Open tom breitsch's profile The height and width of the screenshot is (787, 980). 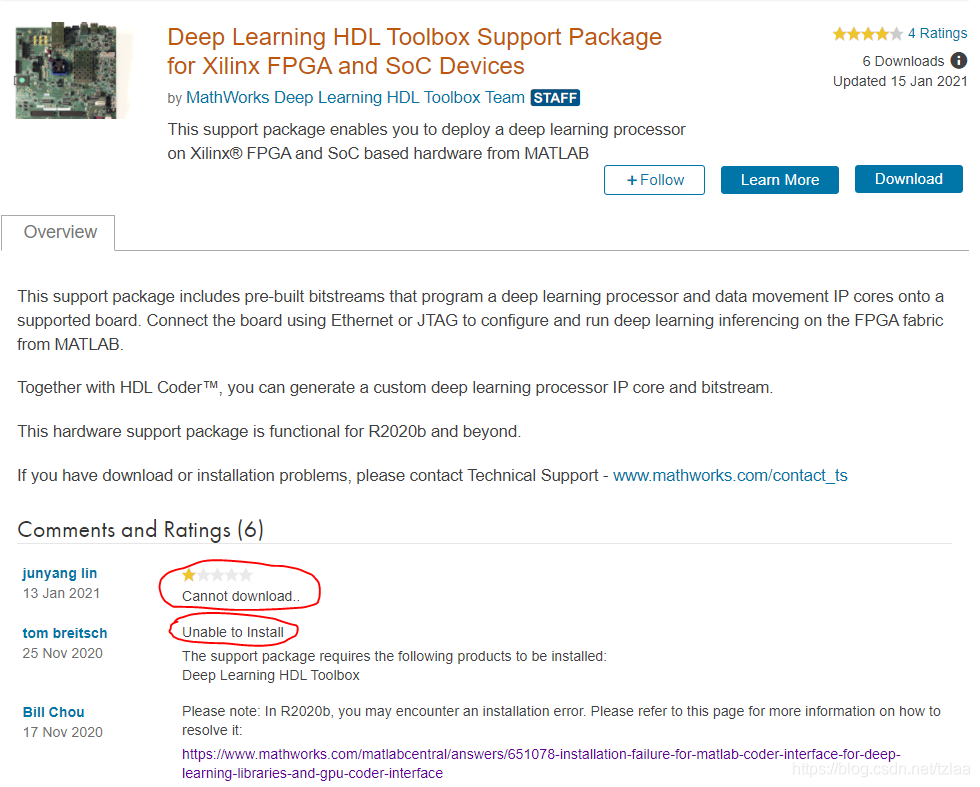tap(65, 633)
